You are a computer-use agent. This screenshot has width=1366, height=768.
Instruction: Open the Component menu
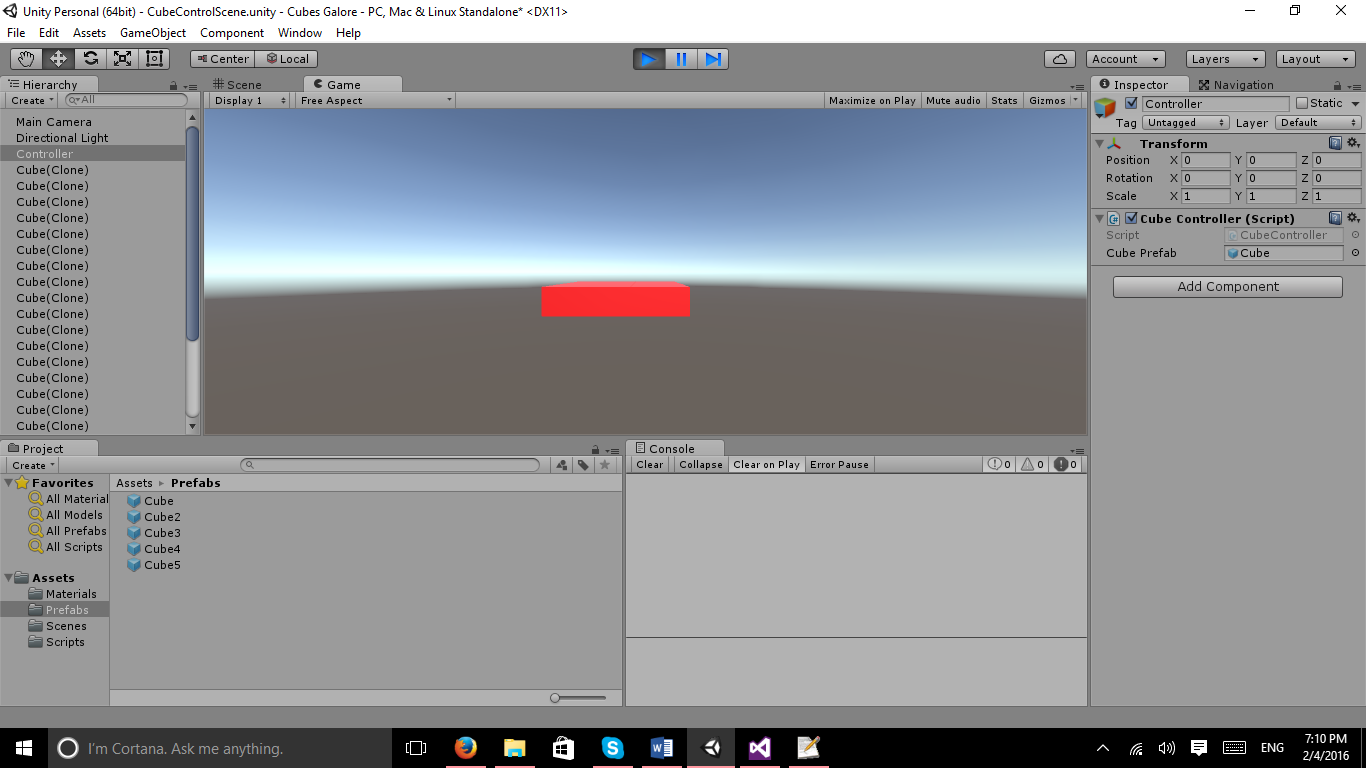click(x=232, y=33)
